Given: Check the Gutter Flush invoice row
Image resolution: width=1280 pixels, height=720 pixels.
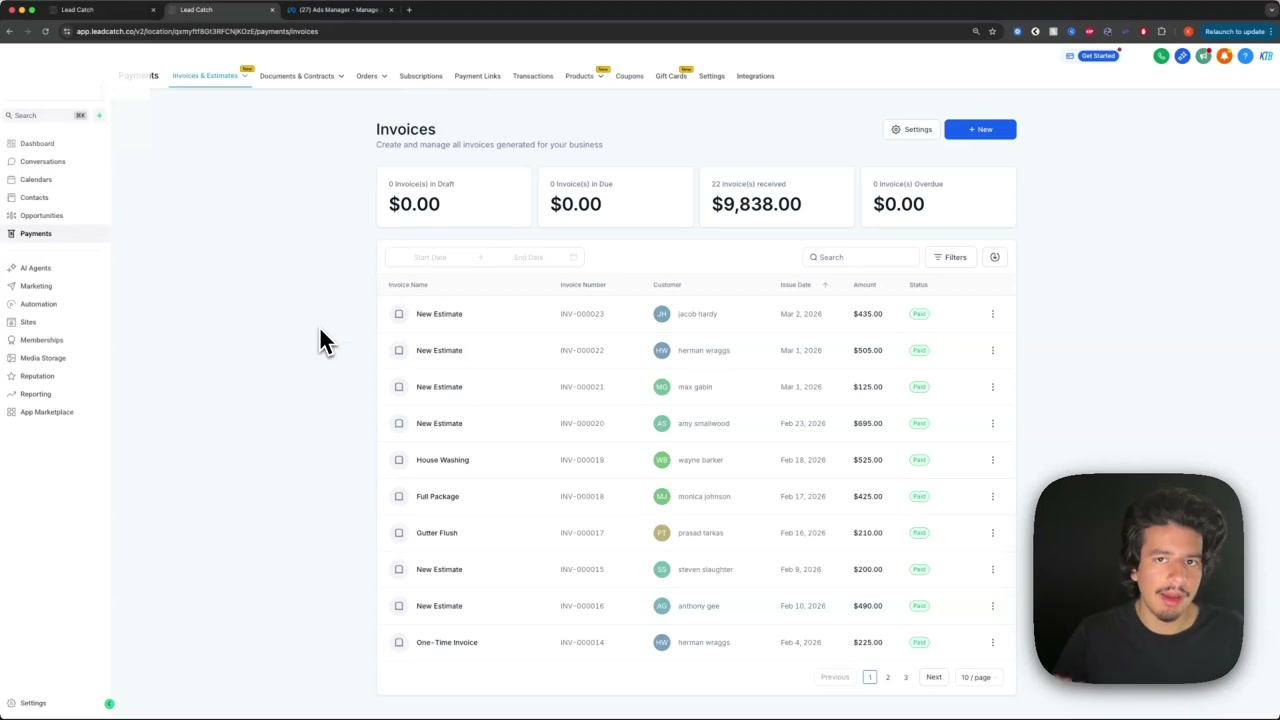Looking at the screenshot, I should [399, 533].
